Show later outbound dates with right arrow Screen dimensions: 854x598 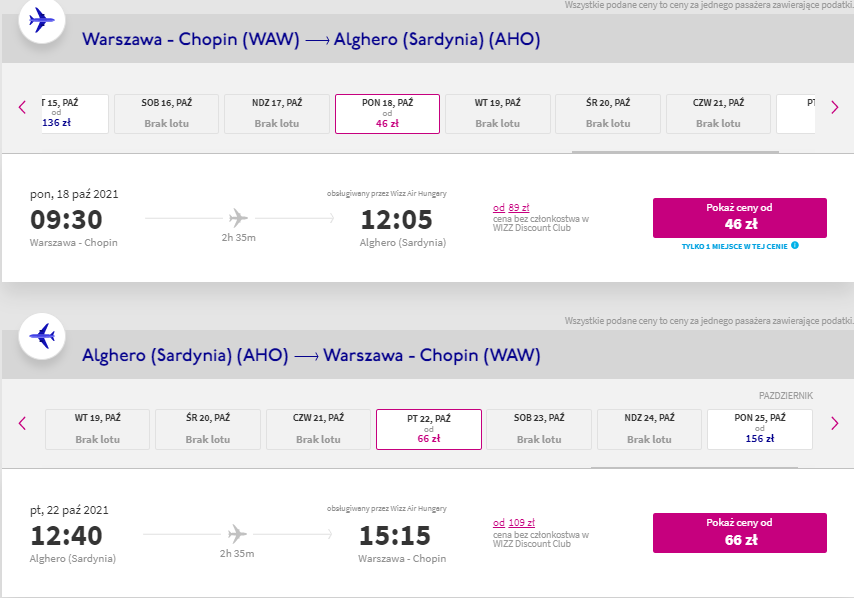point(834,107)
